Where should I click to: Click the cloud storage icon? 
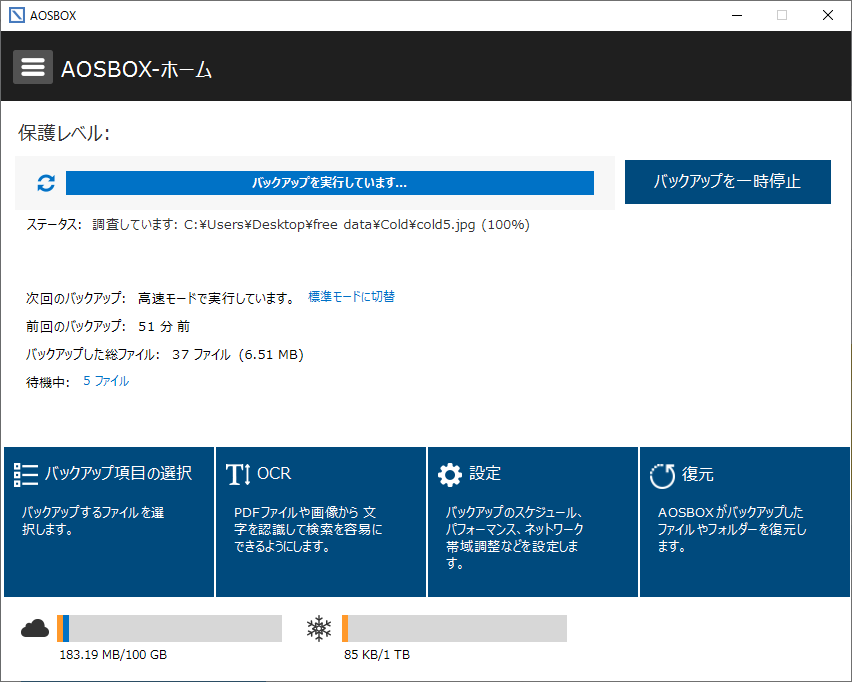(x=35, y=628)
